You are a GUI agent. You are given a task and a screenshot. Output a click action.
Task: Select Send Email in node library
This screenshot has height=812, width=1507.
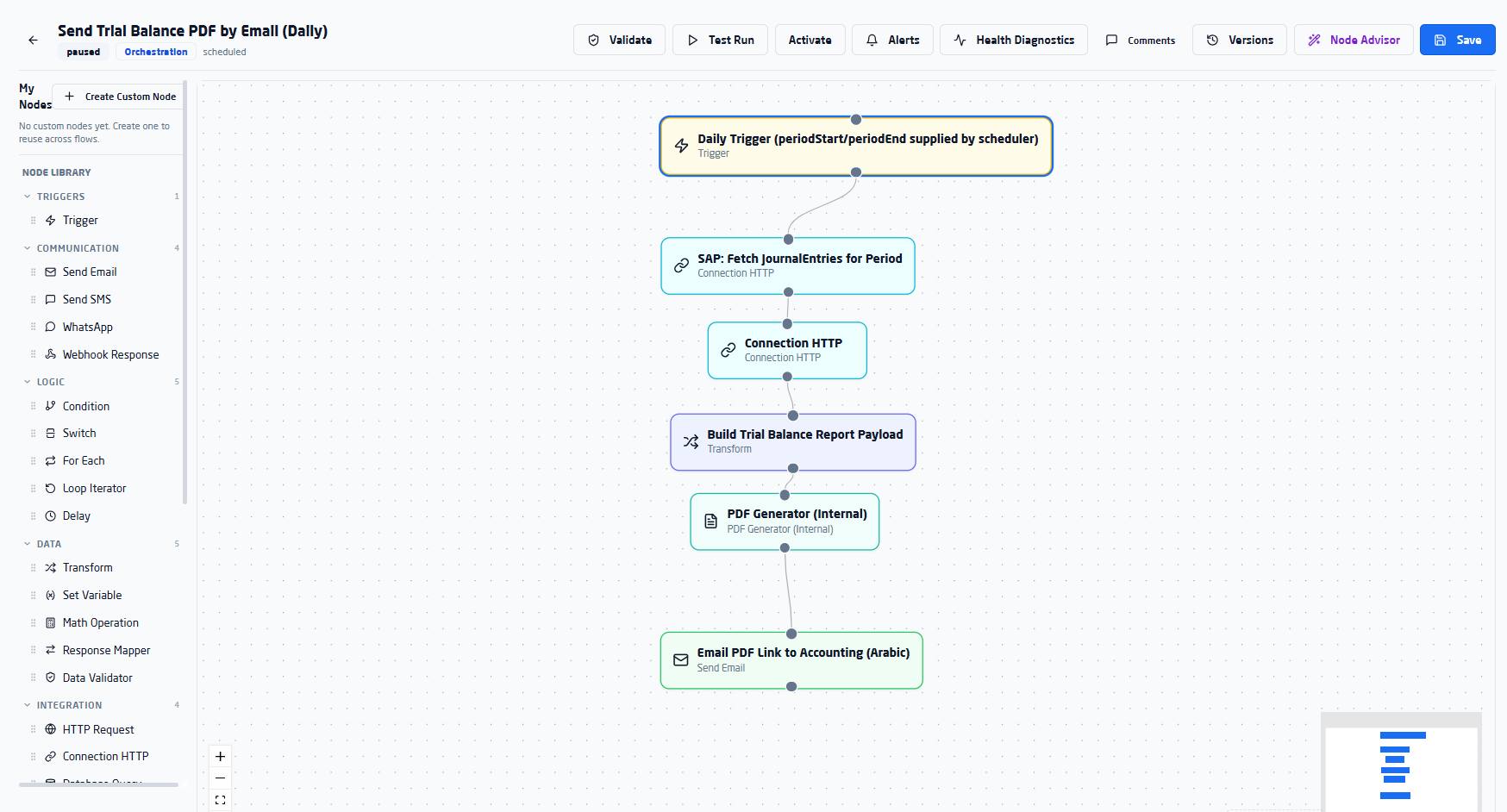(x=102, y=272)
